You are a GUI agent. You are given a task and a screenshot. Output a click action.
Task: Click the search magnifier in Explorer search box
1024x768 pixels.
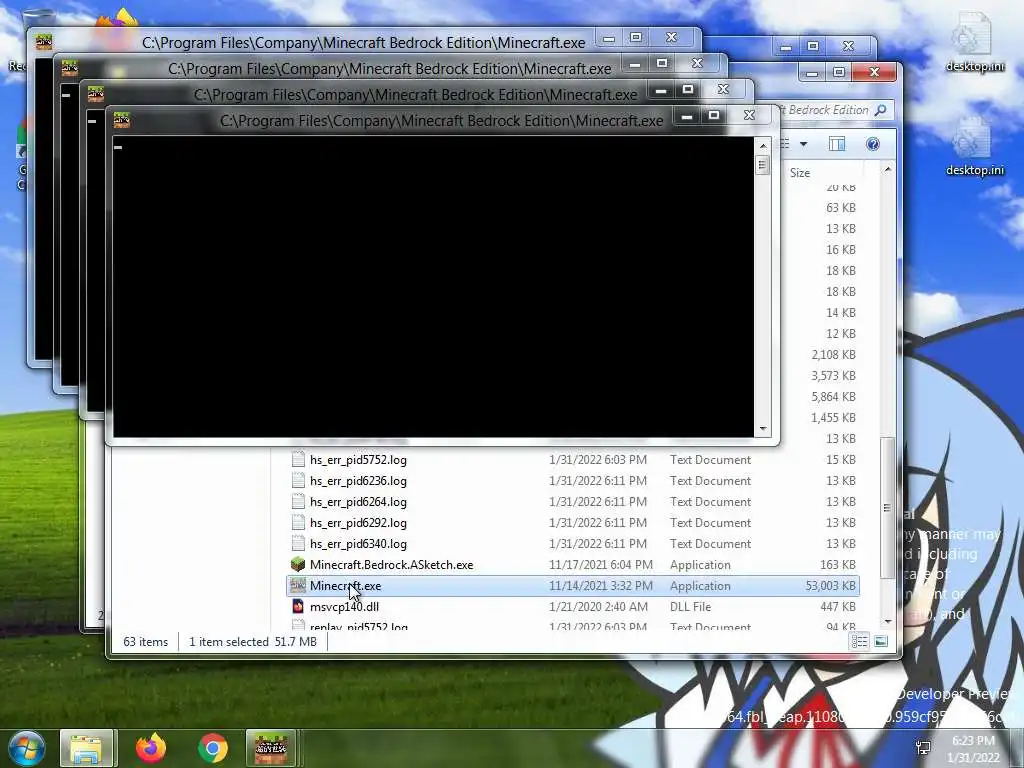pos(881,110)
